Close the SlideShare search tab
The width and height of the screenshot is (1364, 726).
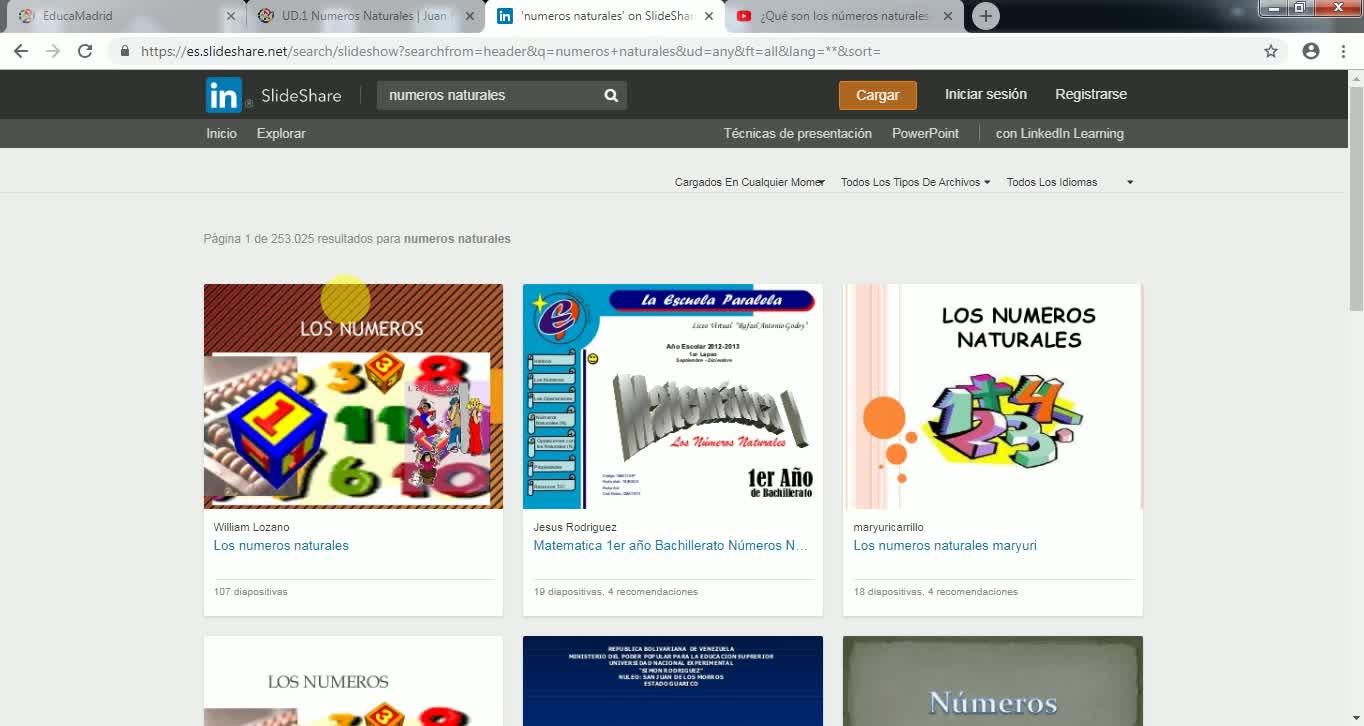pyautogui.click(x=709, y=16)
